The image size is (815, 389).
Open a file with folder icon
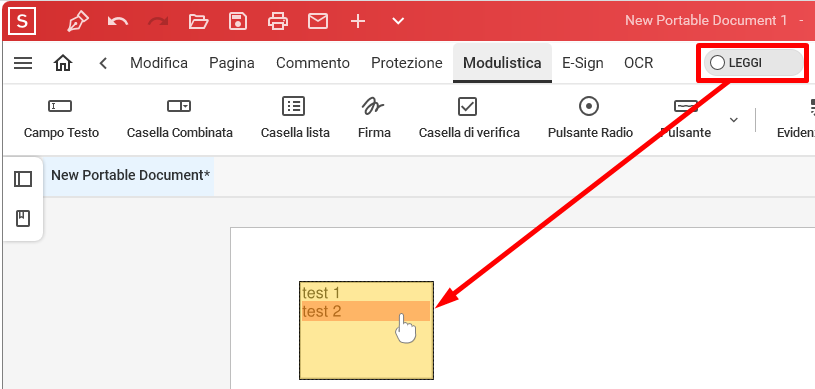[x=198, y=21]
